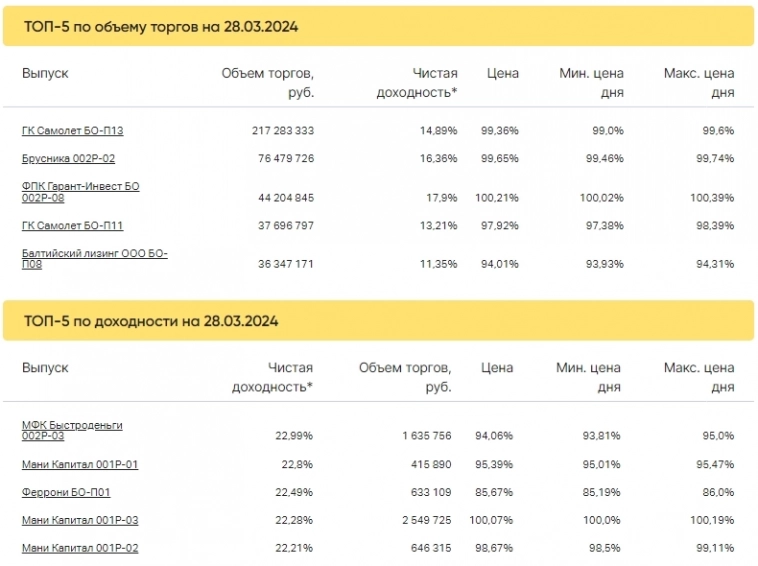Click the ТОП-5 по объему торгов heading

coord(161,27)
